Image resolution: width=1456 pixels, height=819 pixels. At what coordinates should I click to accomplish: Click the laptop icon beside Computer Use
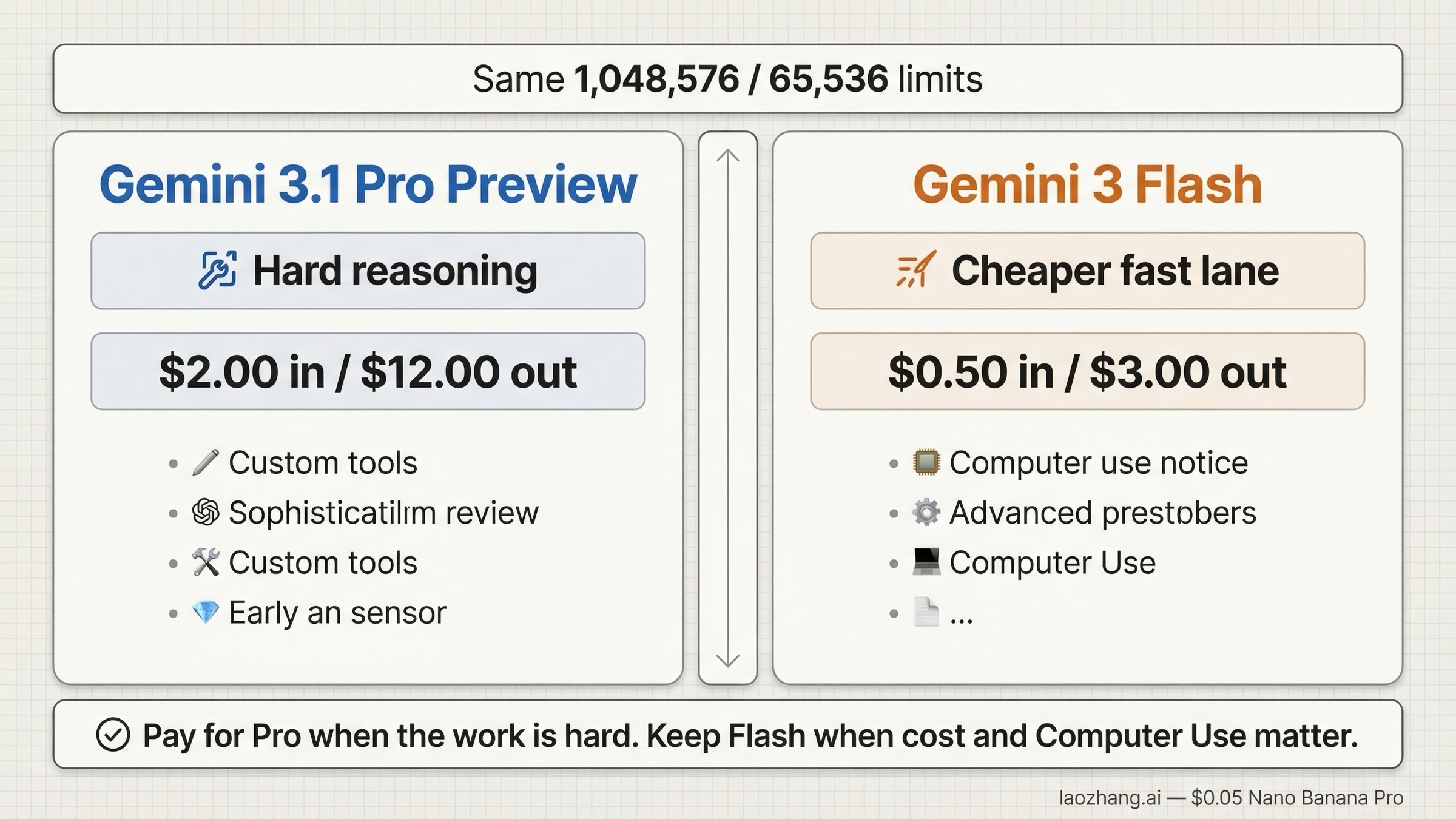(x=926, y=562)
